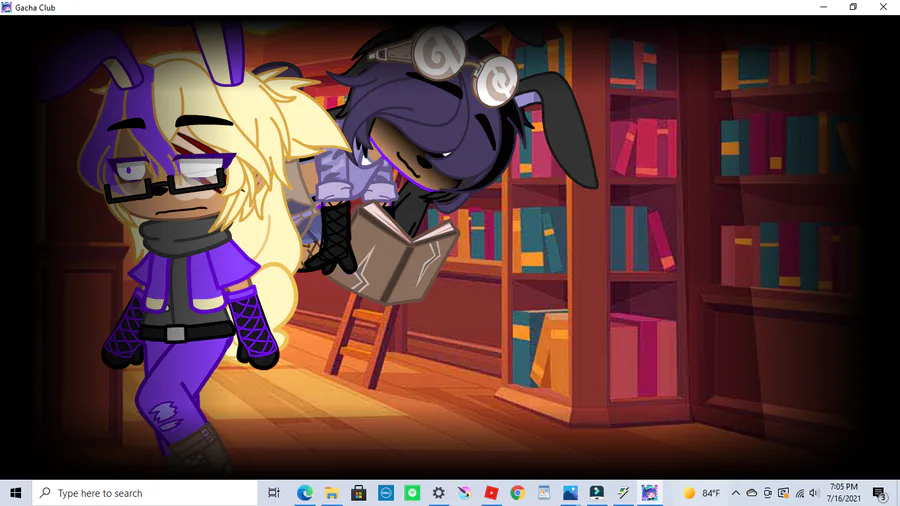
Task: Open the notification center icon
Action: 879,493
